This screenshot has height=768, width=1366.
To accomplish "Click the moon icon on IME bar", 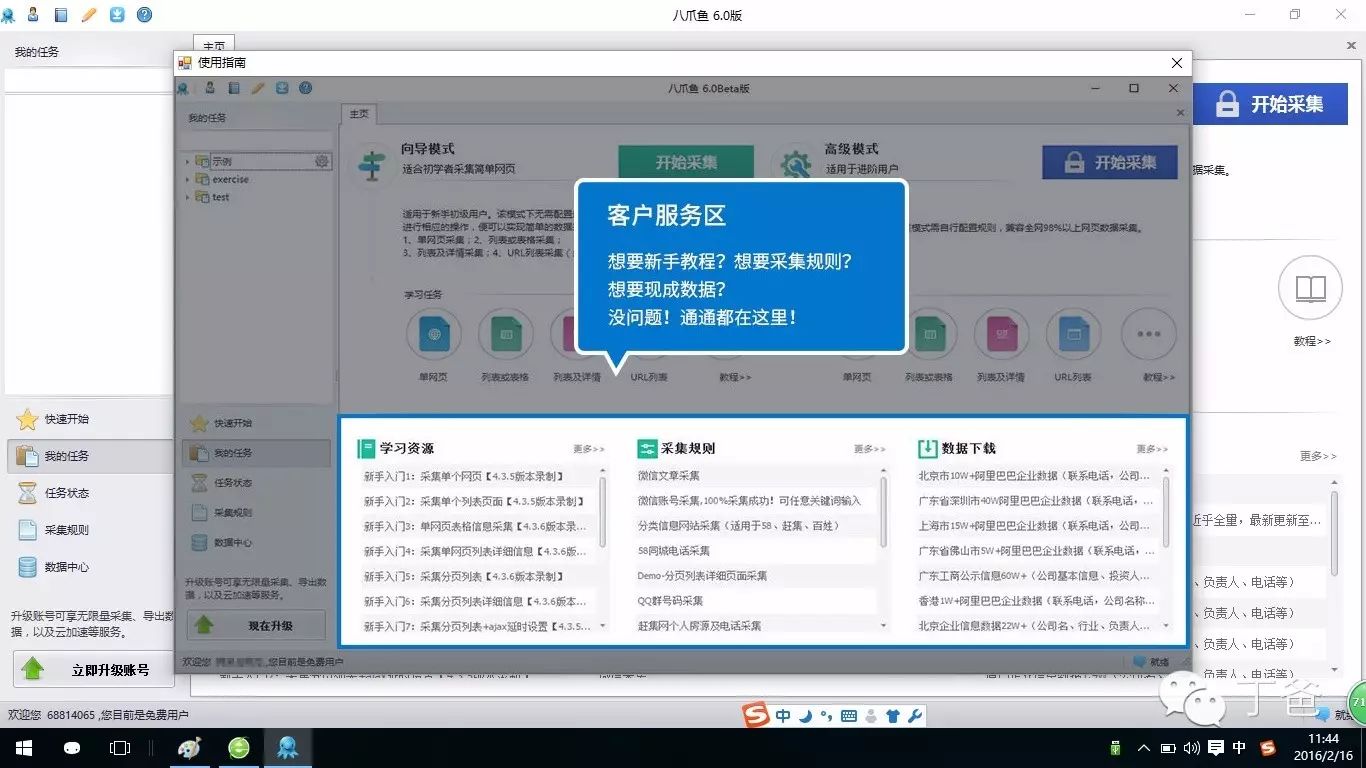I will 805,716.
